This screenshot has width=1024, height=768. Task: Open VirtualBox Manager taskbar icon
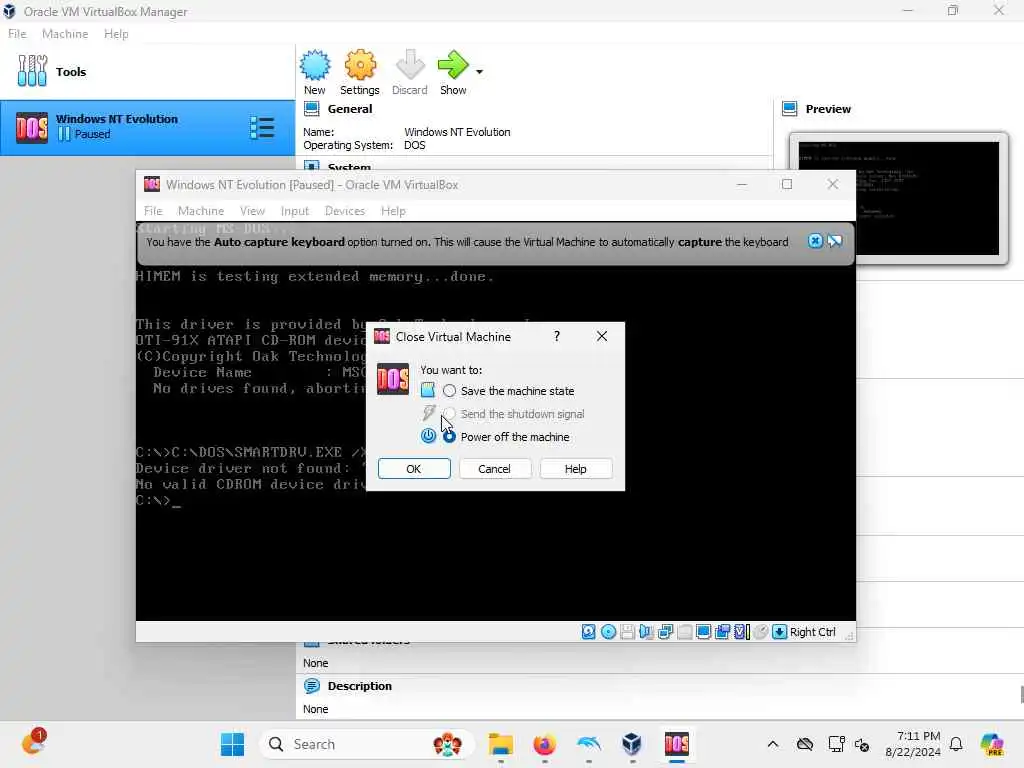pyautogui.click(x=632, y=744)
